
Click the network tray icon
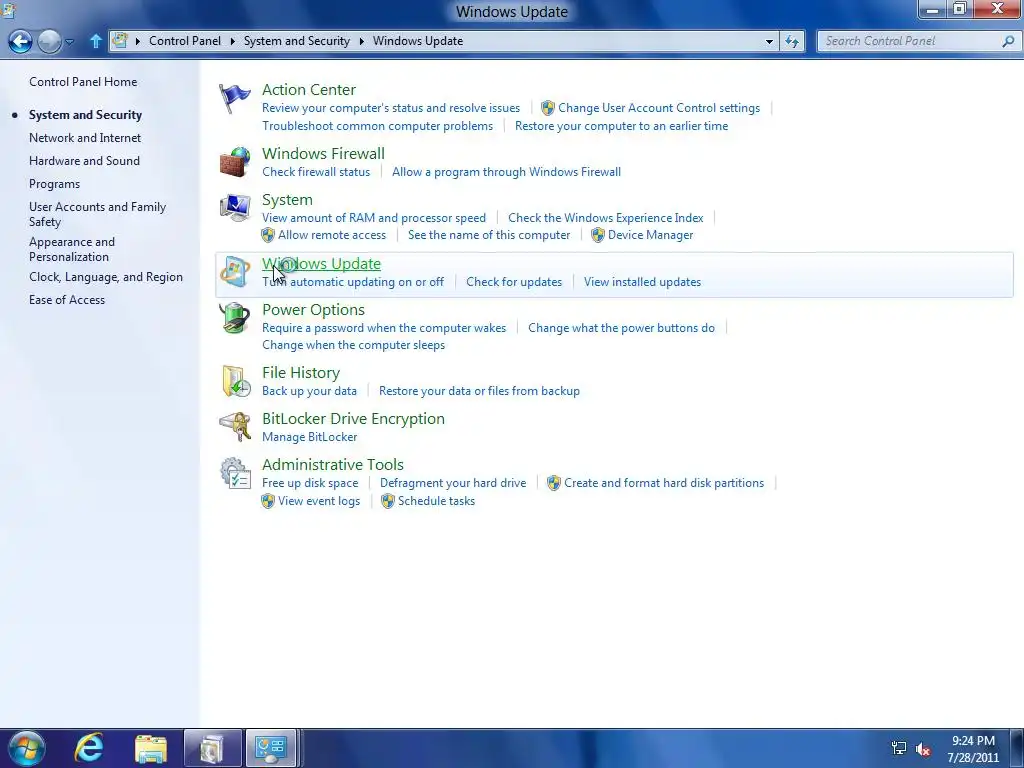pyautogui.click(x=899, y=748)
